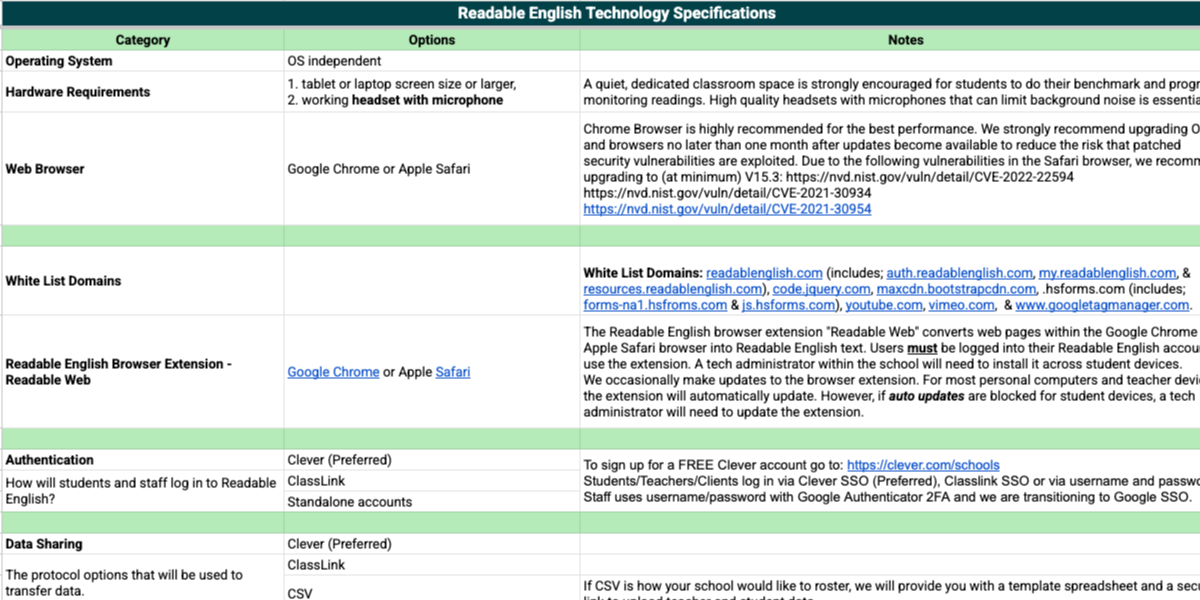Screen dimensions: 1200x600
Task: Click the 'quiet, dedicated classroom space' notes text
Action: (890, 92)
